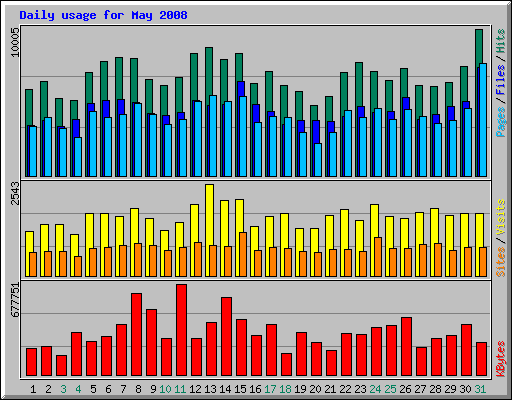The image size is (512, 400).
Task: Click day 20 on the x-axis
Action: [x=315, y=389]
